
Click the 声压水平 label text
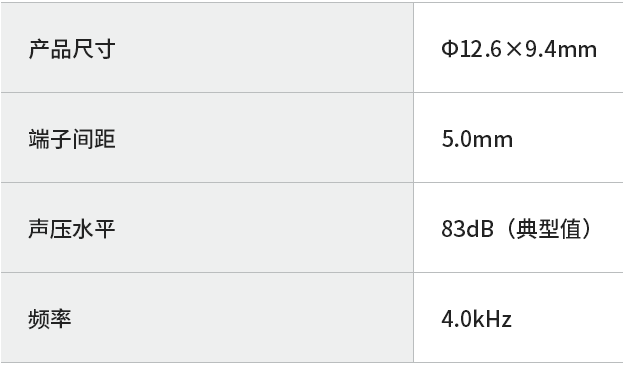pos(72,229)
